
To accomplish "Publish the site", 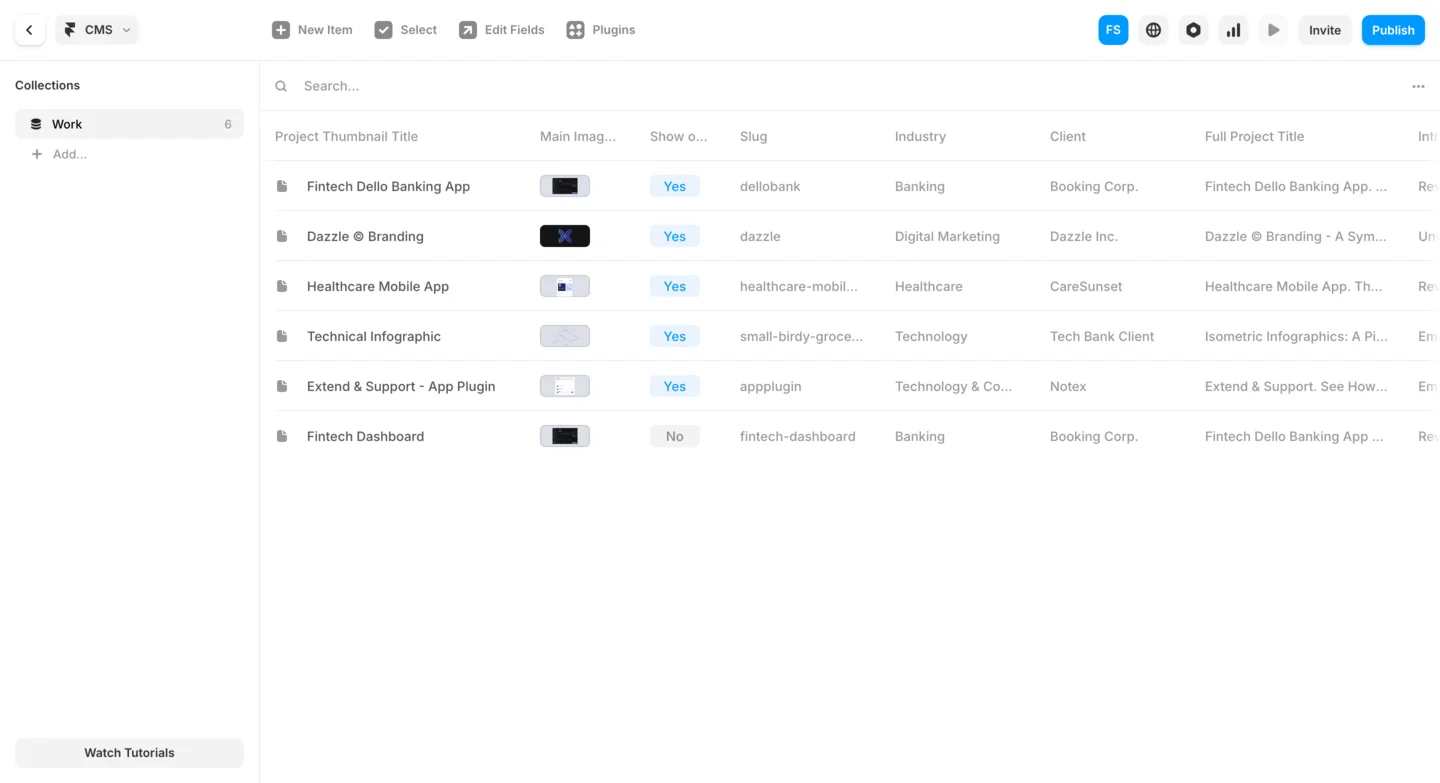I will tap(1393, 30).
